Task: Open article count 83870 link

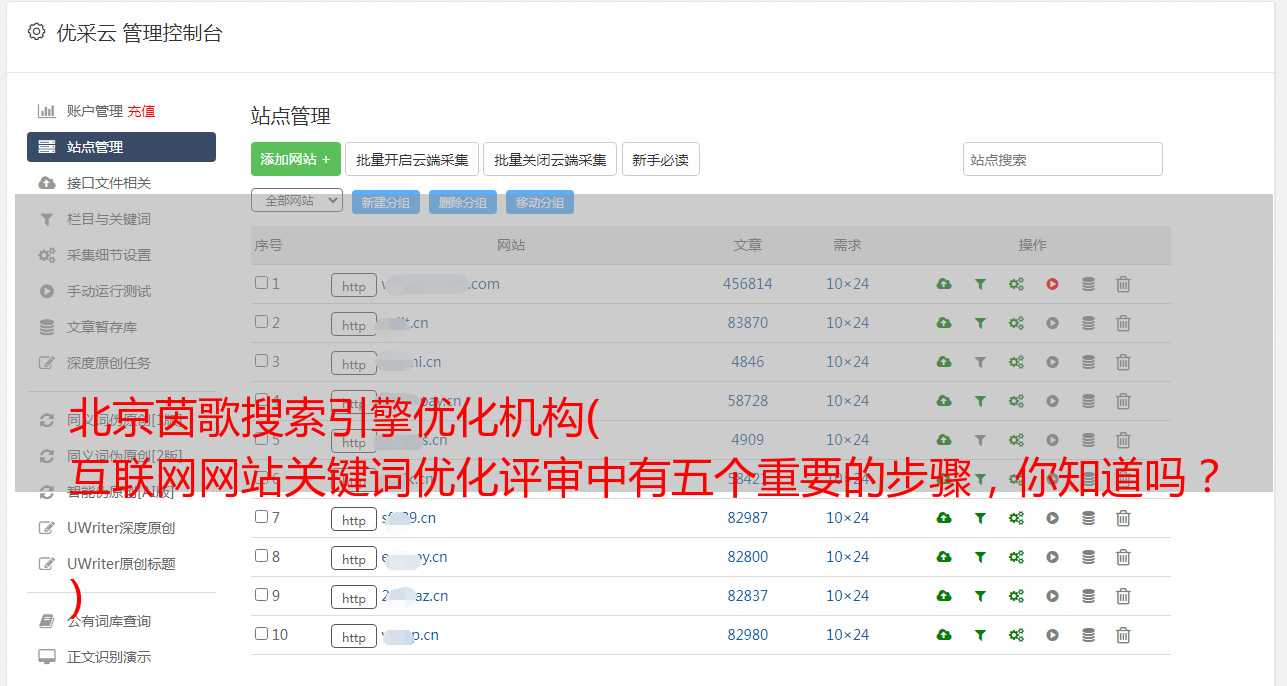Action: (748, 323)
